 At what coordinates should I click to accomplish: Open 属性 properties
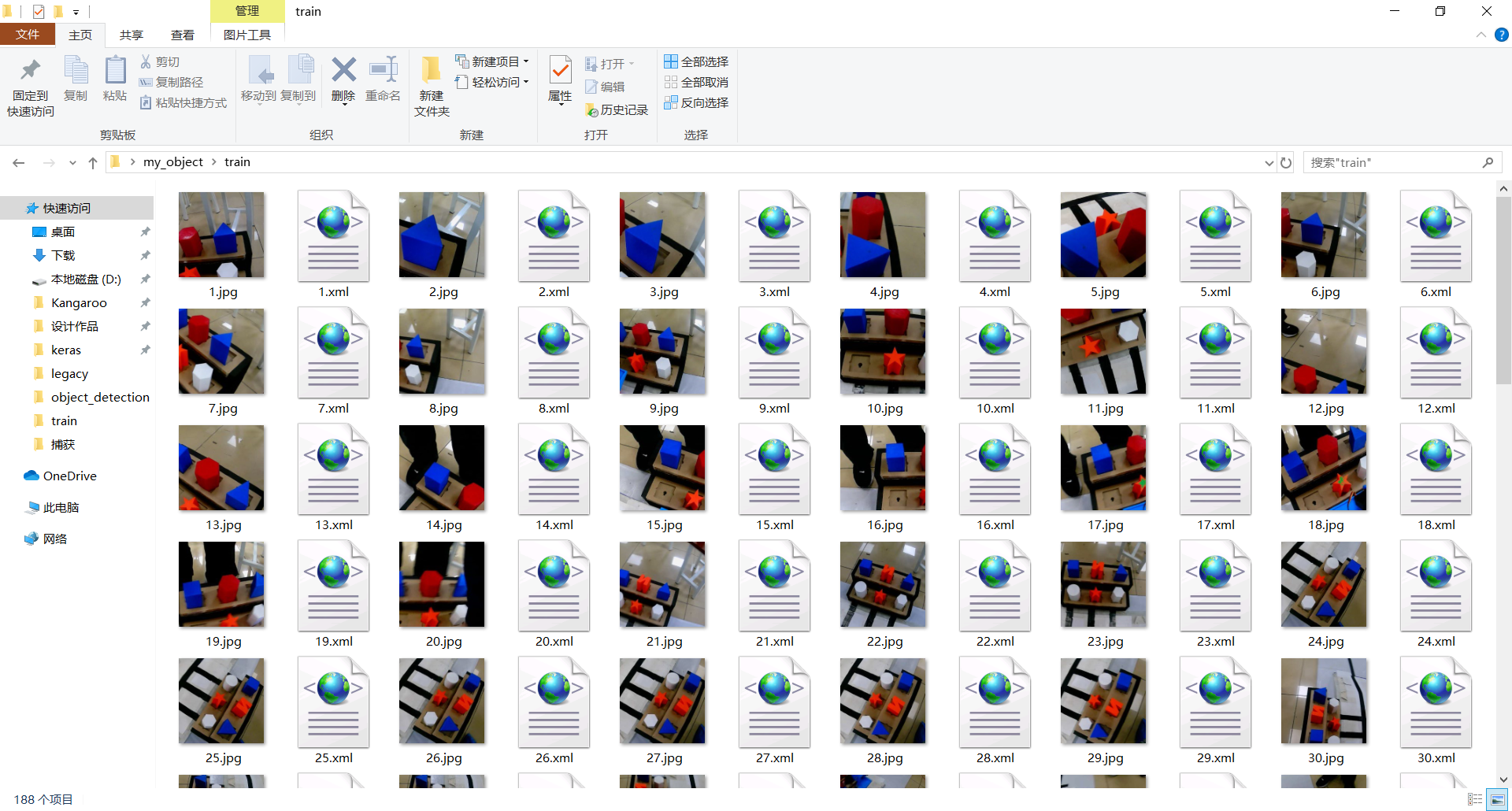(560, 79)
